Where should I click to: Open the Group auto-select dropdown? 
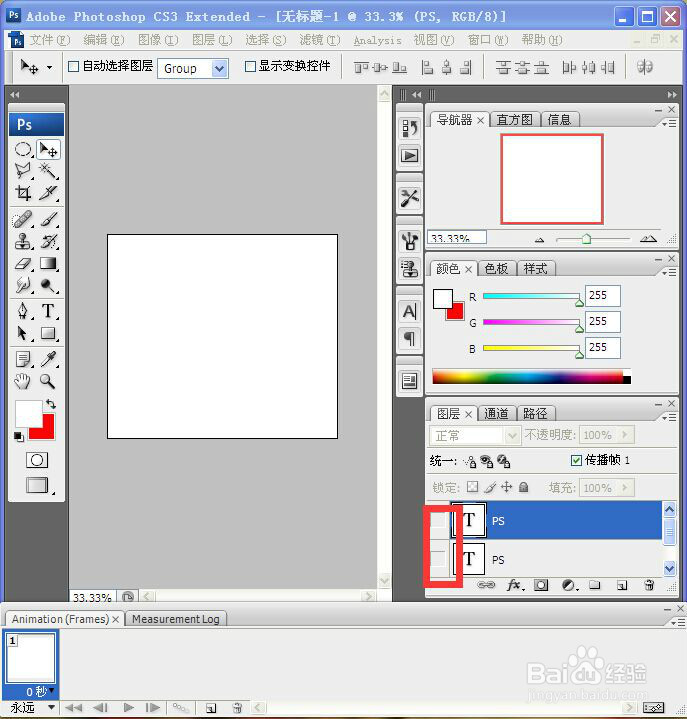tap(220, 69)
